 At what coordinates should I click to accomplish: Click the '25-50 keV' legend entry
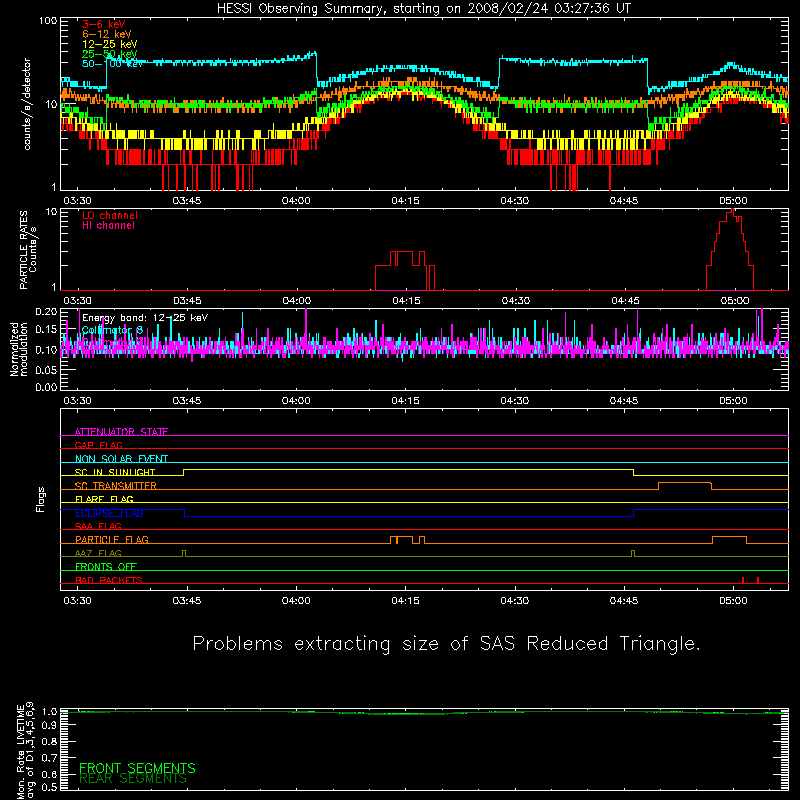click(109, 54)
